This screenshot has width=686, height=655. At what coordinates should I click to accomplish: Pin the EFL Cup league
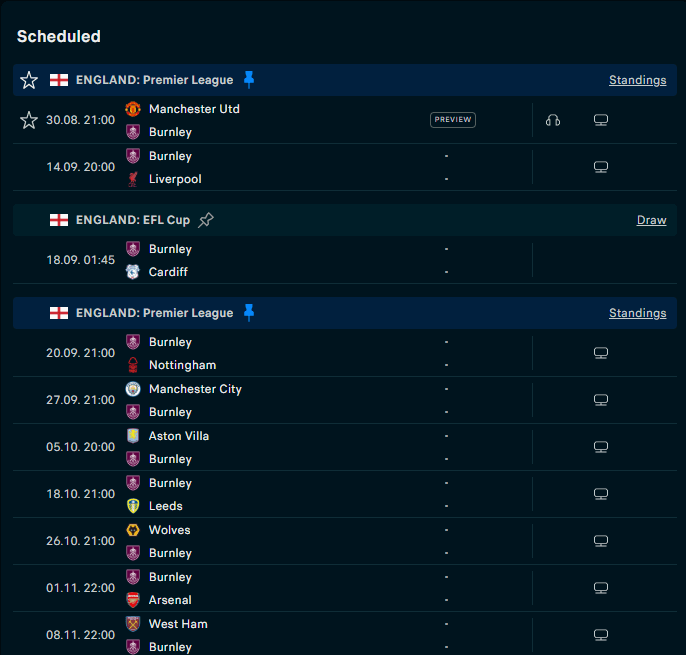206,220
